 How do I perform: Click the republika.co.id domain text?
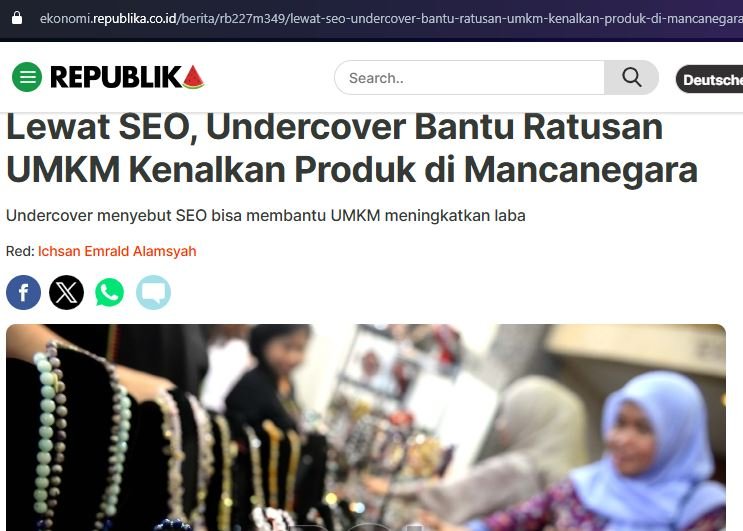pyautogui.click(x=135, y=19)
